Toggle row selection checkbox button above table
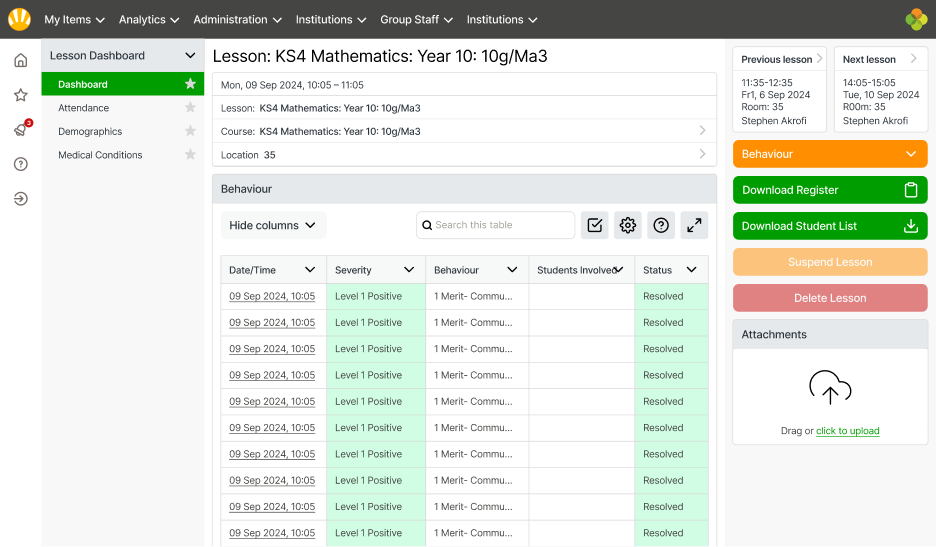This screenshot has height=547, width=936. pos(595,225)
